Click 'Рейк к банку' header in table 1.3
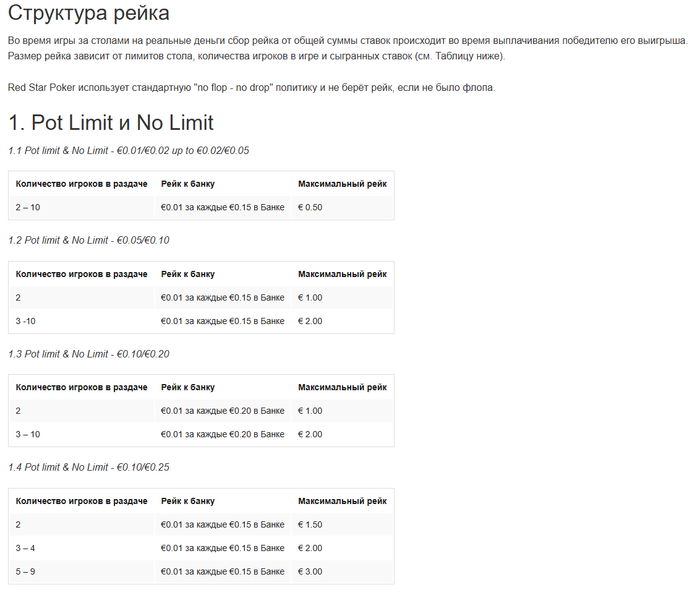Screen dimensions: 700x590 [188, 387]
